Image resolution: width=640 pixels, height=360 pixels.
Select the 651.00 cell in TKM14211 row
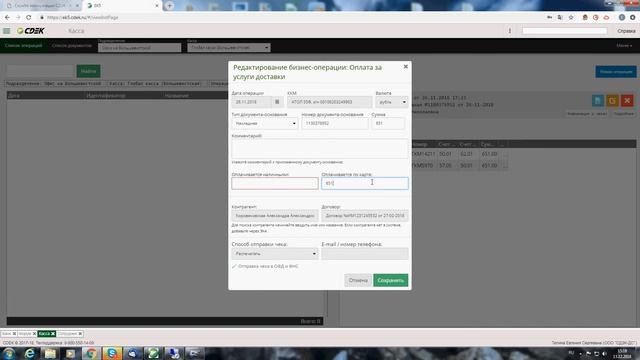pos(489,154)
